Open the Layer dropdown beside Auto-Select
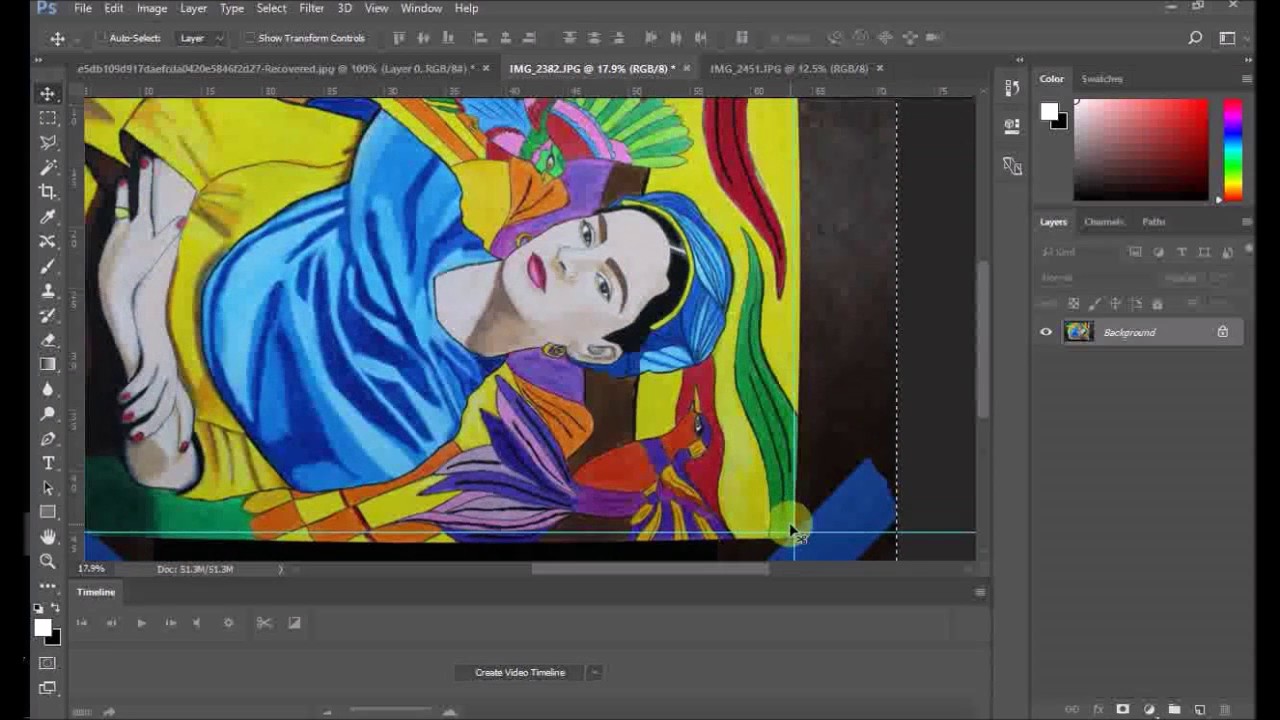1280x720 pixels. click(200, 38)
